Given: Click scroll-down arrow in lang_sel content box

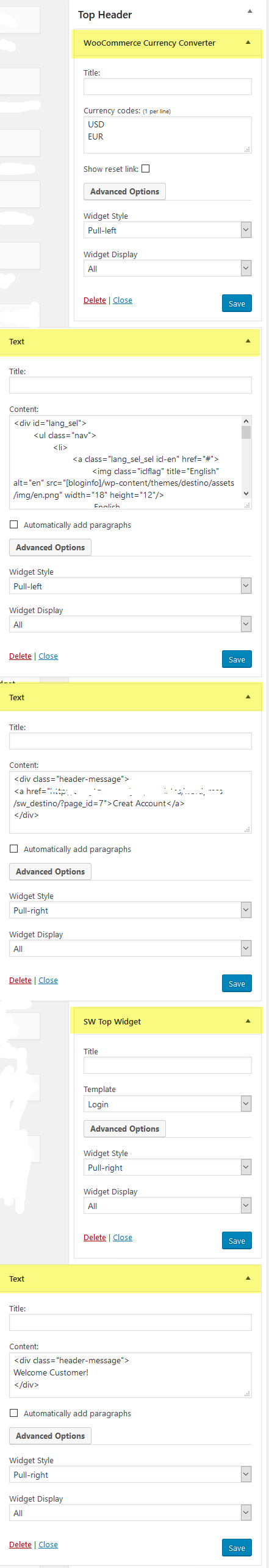Looking at the screenshot, I should coord(246,494).
